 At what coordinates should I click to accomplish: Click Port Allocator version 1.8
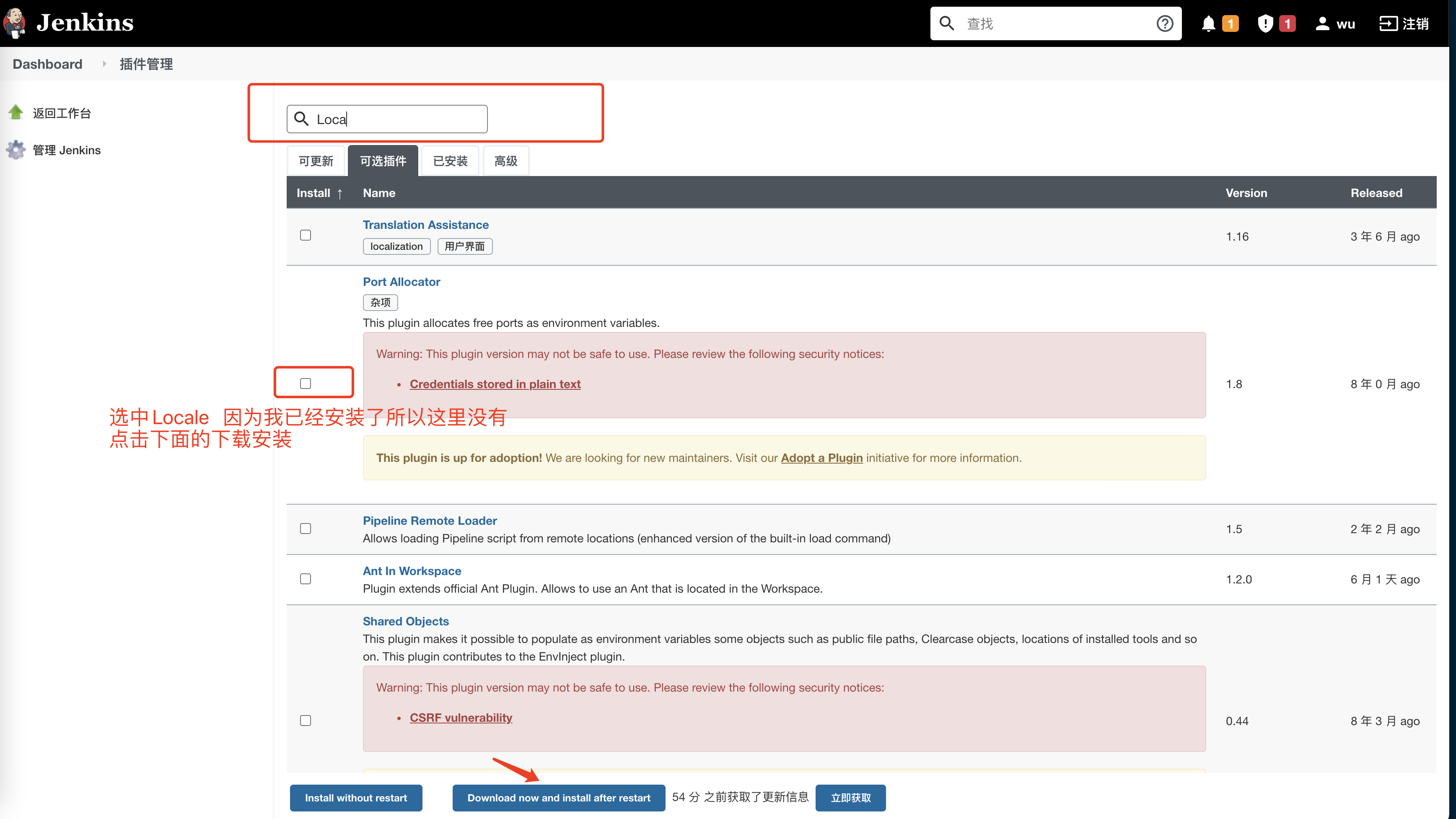(1234, 384)
